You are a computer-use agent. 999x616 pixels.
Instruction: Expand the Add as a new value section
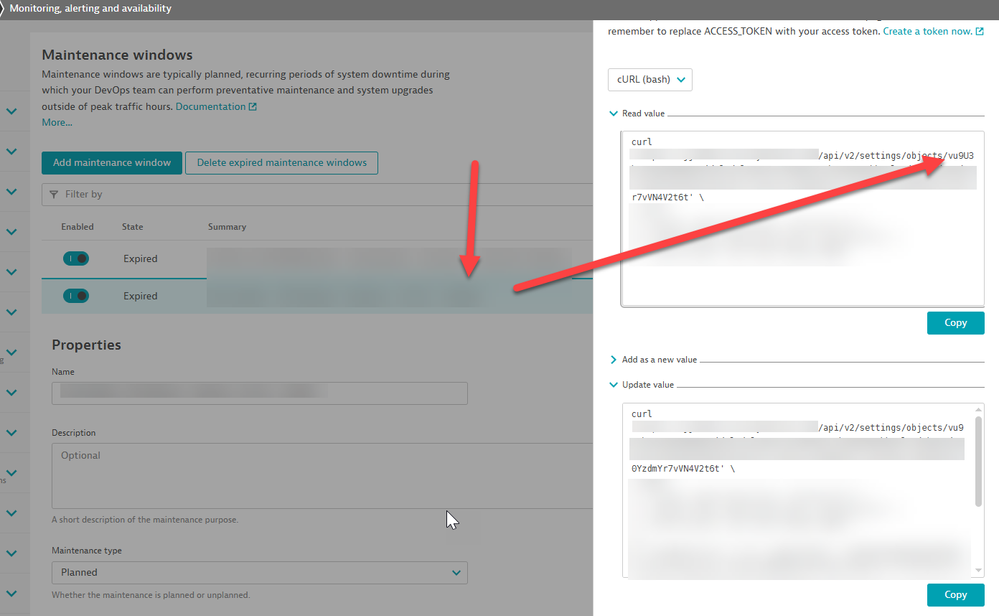tap(613, 359)
